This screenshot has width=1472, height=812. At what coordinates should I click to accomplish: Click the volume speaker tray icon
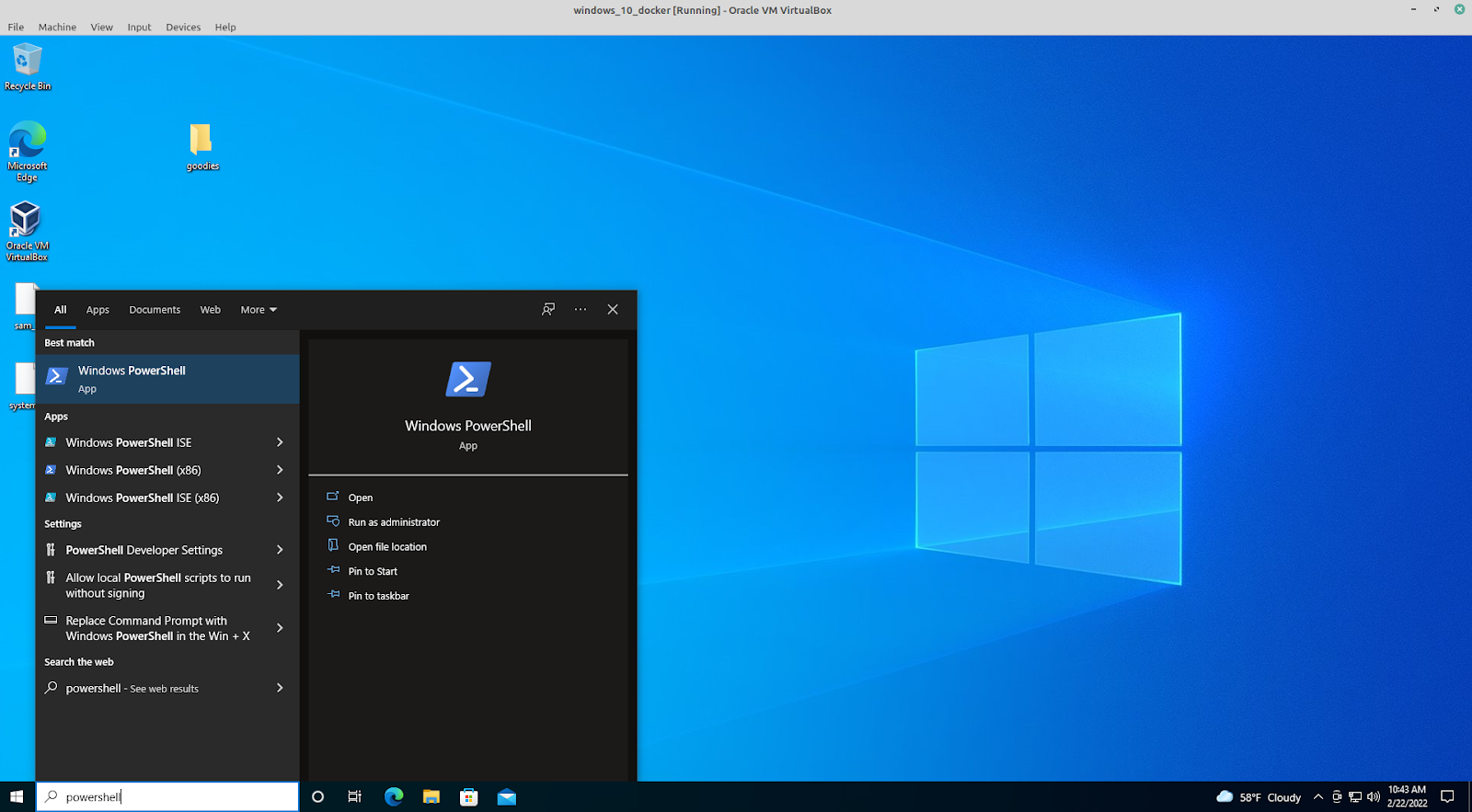tap(1374, 796)
